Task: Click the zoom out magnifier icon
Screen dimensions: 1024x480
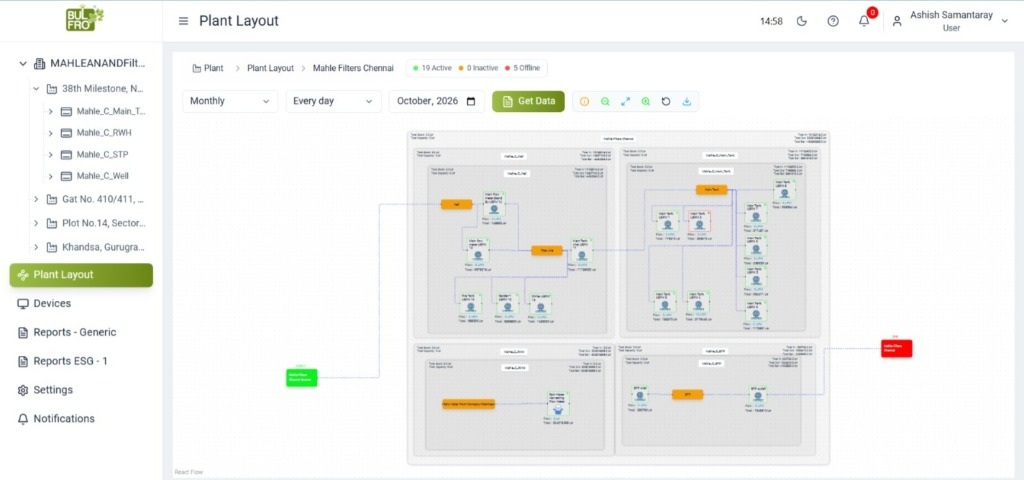Action: [x=605, y=102]
